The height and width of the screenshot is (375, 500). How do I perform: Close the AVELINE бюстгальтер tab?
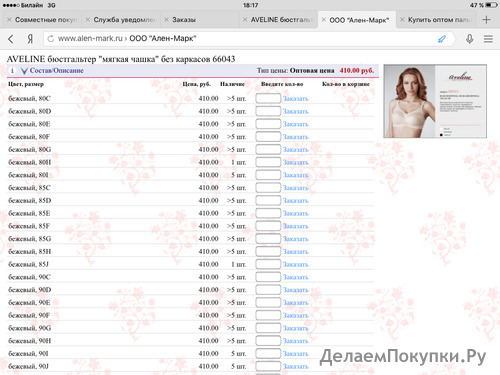(245, 20)
